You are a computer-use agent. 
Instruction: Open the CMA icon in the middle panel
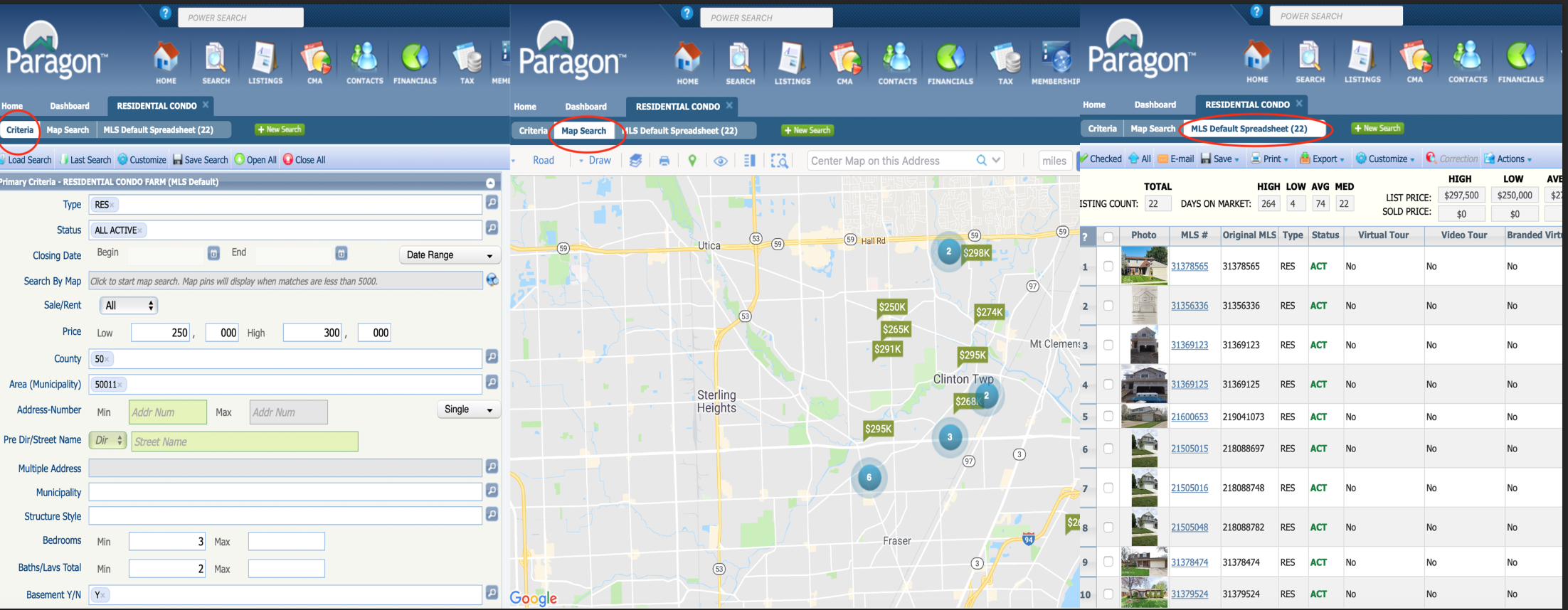coord(844,63)
